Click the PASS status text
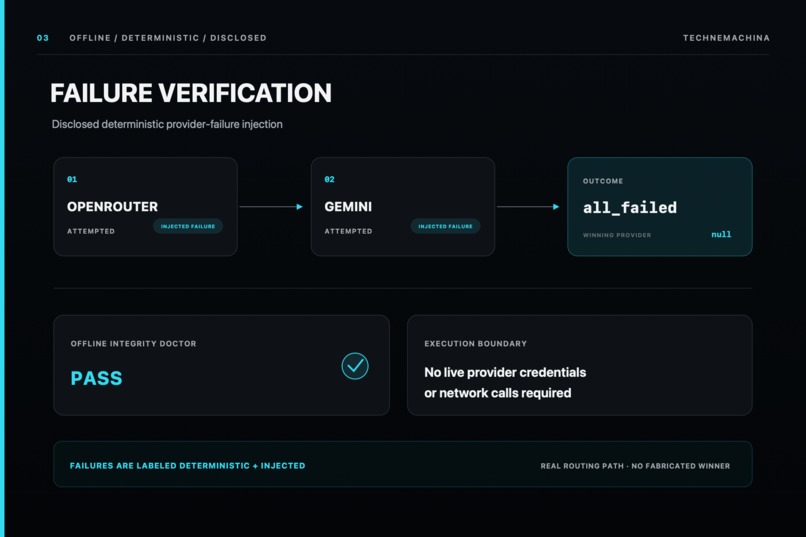This screenshot has width=806, height=537. click(96, 378)
